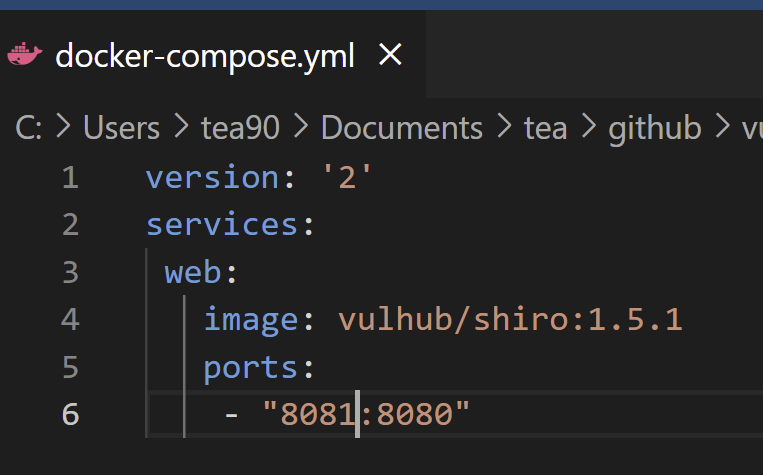The width and height of the screenshot is (763, 475).
Task: Click the vulhub/shiro:1.5.1 image value
Action: click(x=510, y=320)
